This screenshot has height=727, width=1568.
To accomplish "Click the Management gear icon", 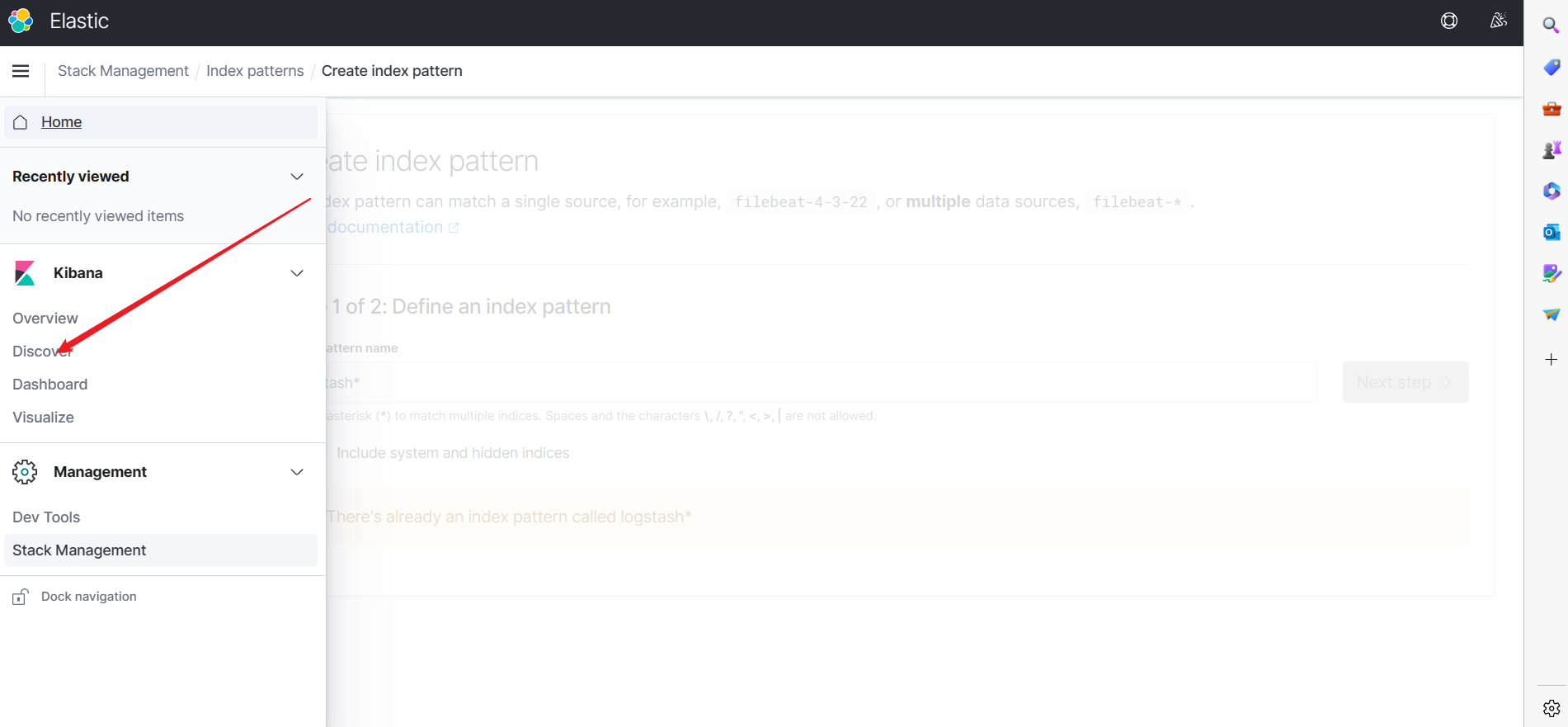I will [x=25, y=472].
